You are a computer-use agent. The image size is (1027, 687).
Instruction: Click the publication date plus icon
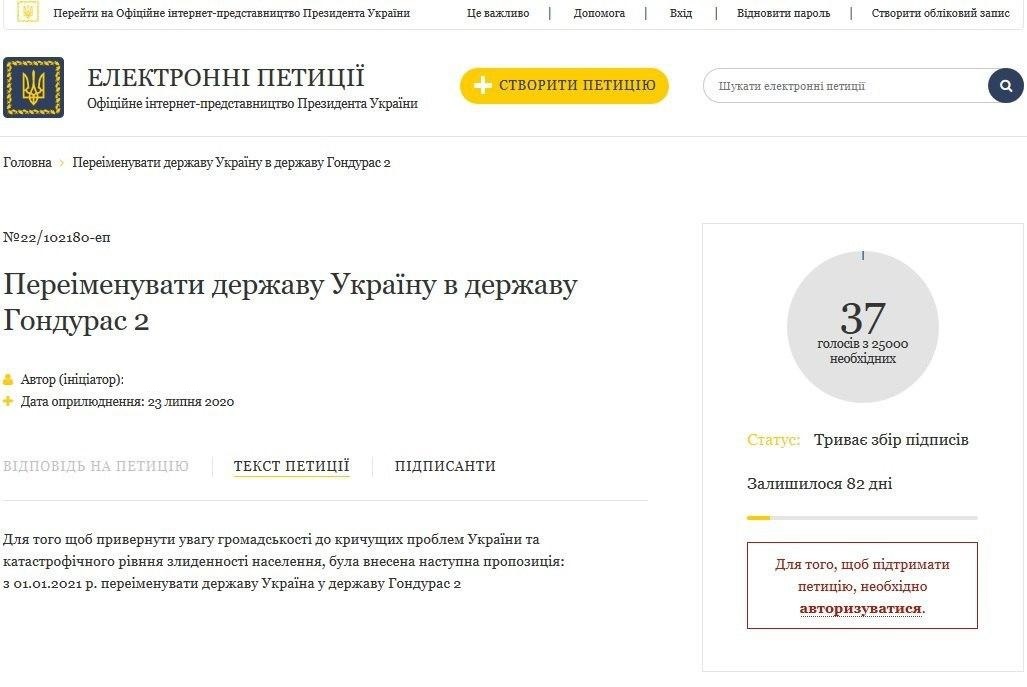8,401
